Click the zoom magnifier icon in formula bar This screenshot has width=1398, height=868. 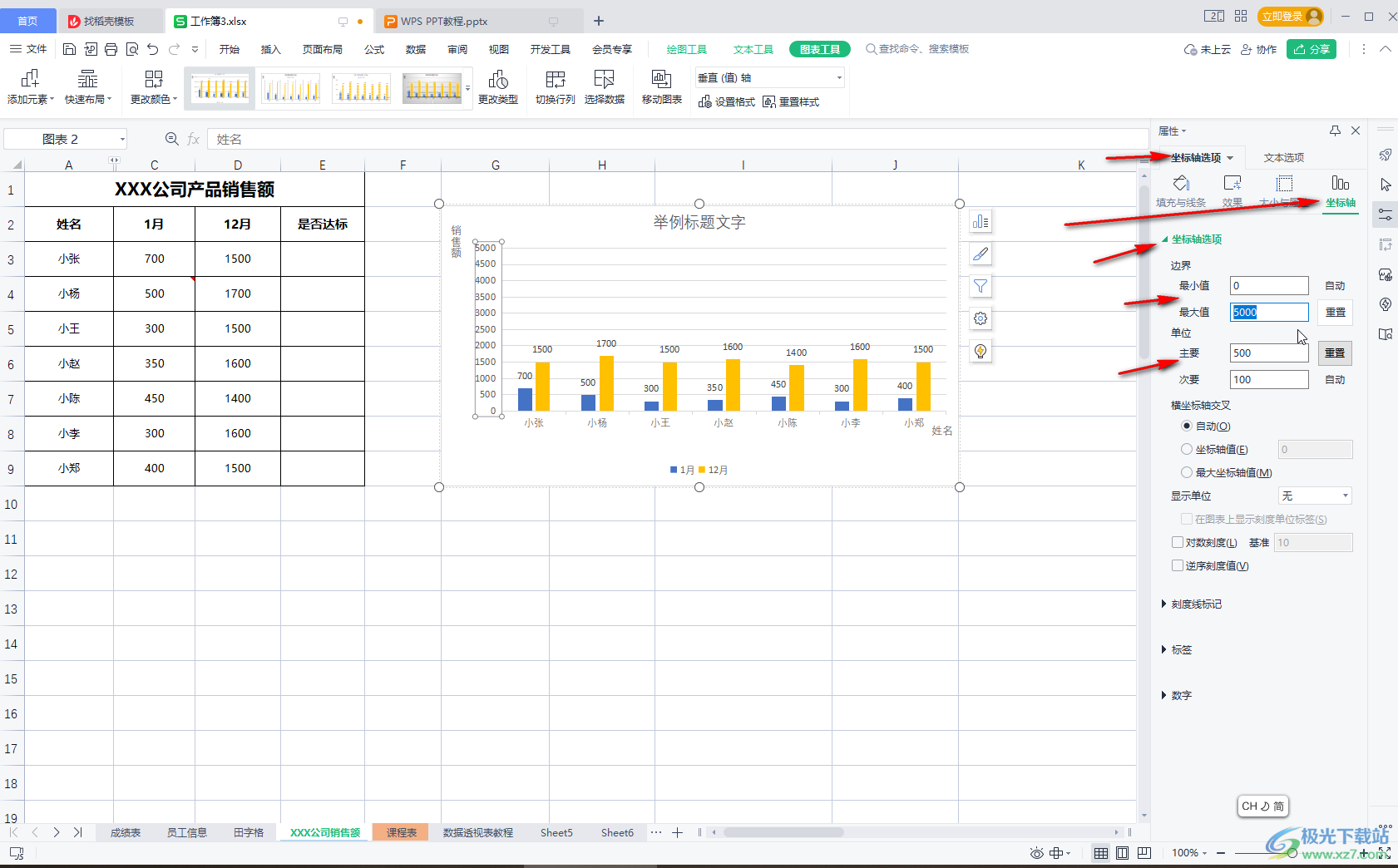pos(172,139)
